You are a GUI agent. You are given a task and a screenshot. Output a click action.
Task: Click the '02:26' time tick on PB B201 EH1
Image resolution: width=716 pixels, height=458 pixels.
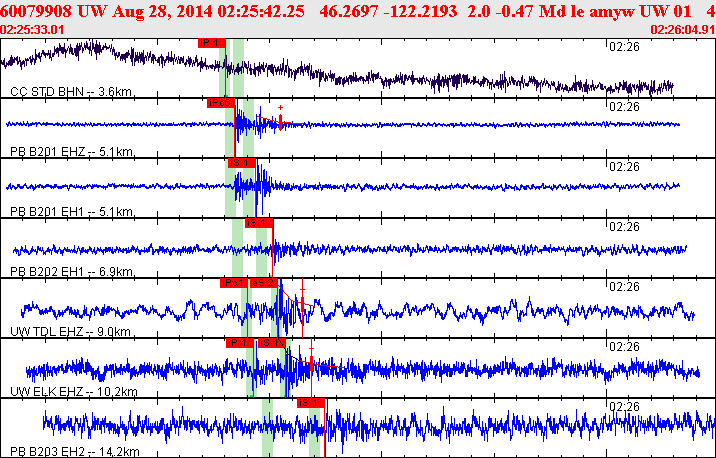pos(624,167)
